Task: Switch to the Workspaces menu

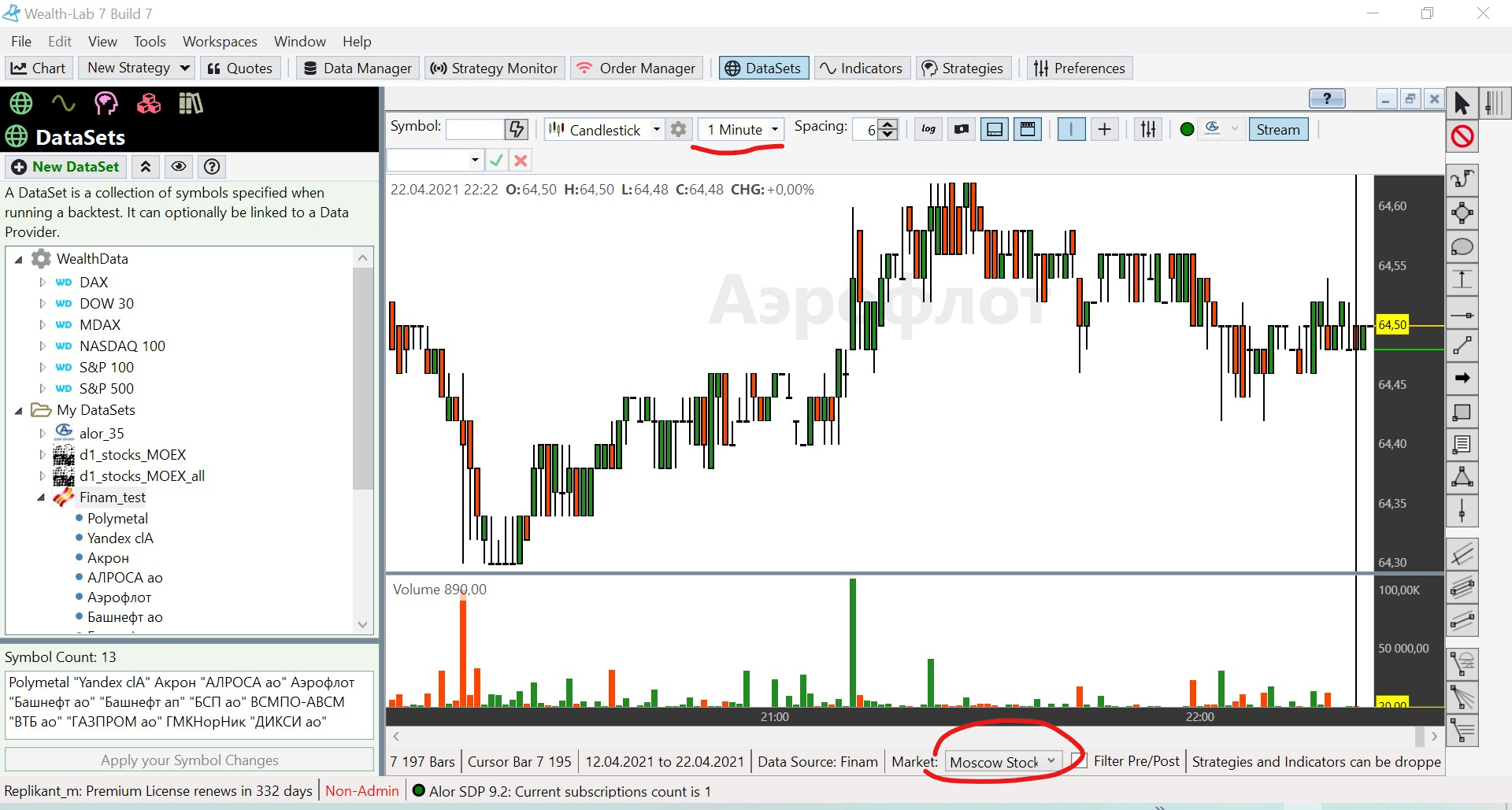Action: [x=220, y=41]
